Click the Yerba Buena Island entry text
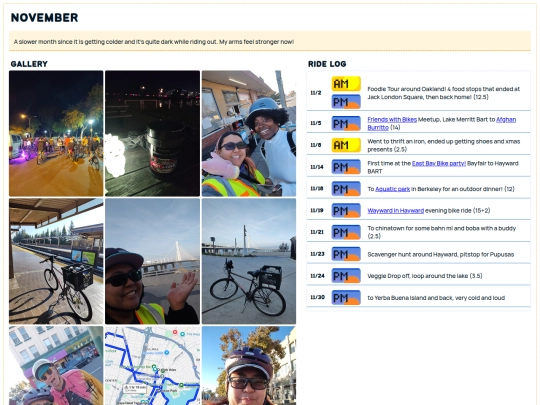Viewport: 540px width, 405px height. click(x=436, y=298)
